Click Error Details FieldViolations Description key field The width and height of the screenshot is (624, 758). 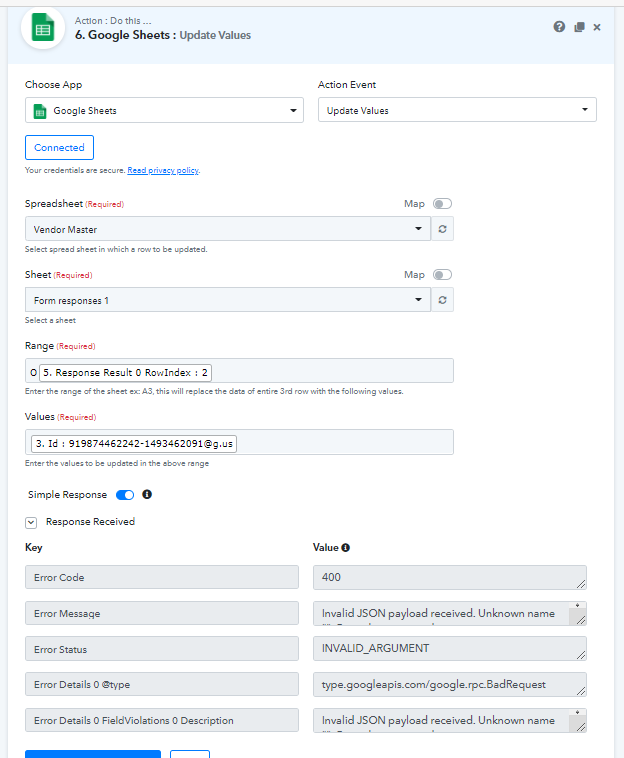(162, 720)
